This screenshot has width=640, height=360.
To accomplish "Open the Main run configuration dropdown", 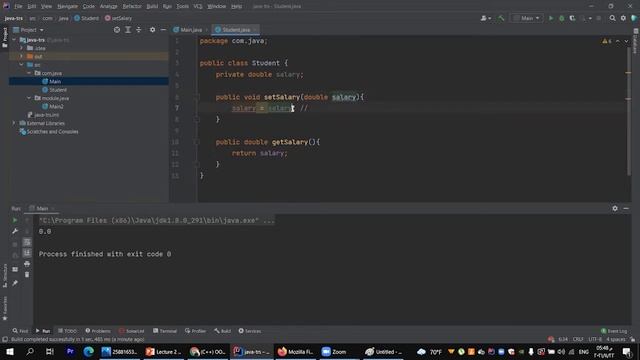I will (x=527, y=18).
